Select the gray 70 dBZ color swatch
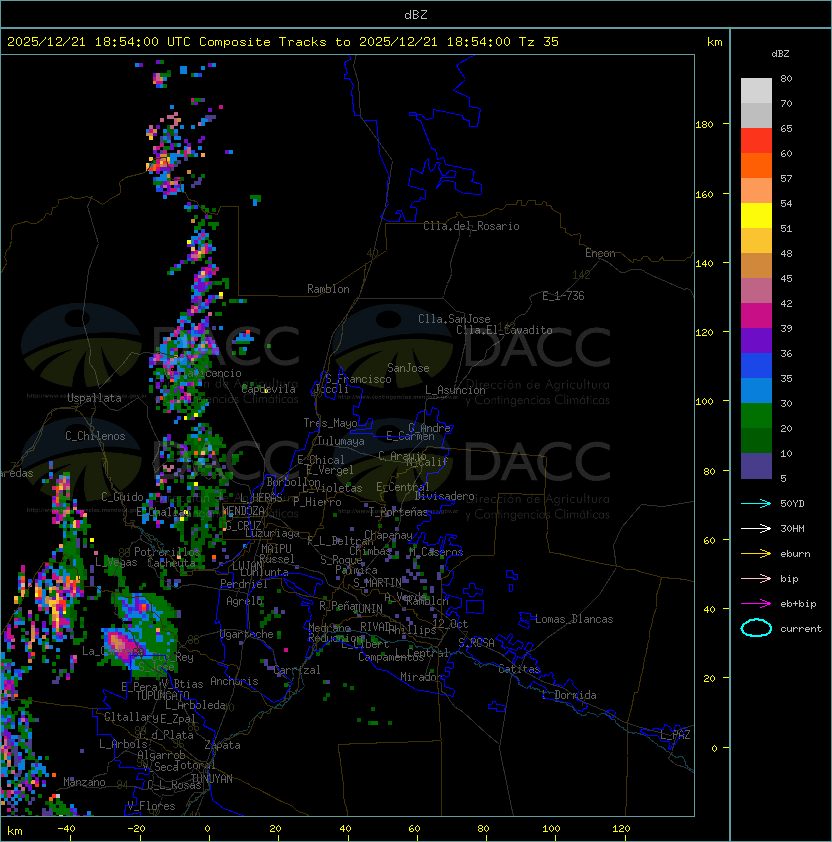Viewport: 832px width, 842px height. tap(756, 115)
